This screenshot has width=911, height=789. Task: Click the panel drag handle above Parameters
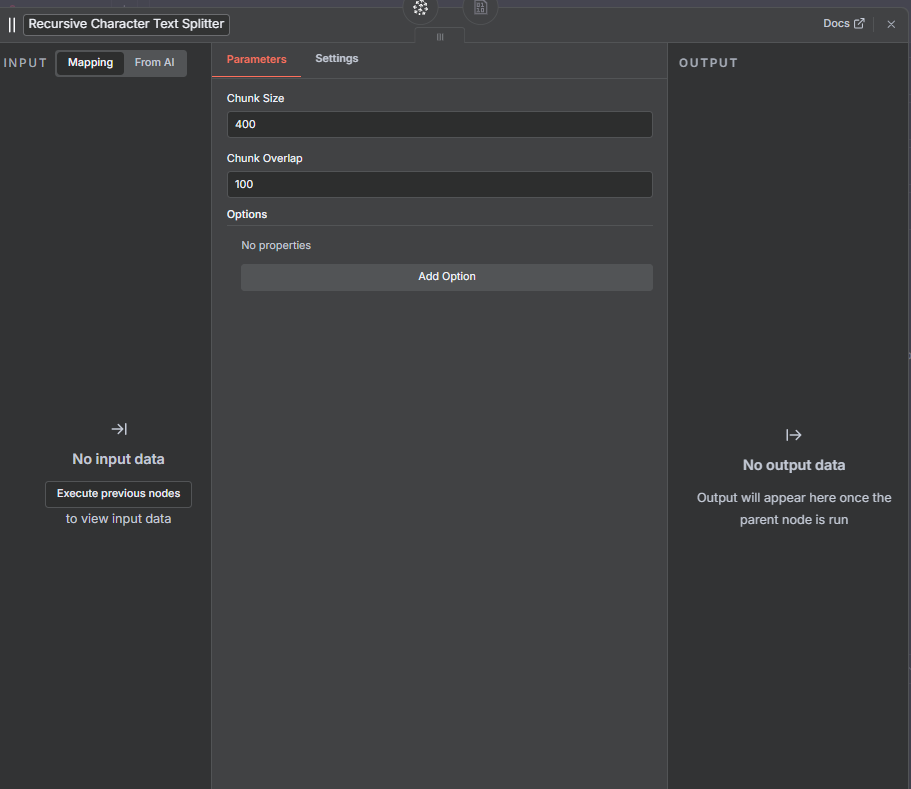(x=440, y=37)
